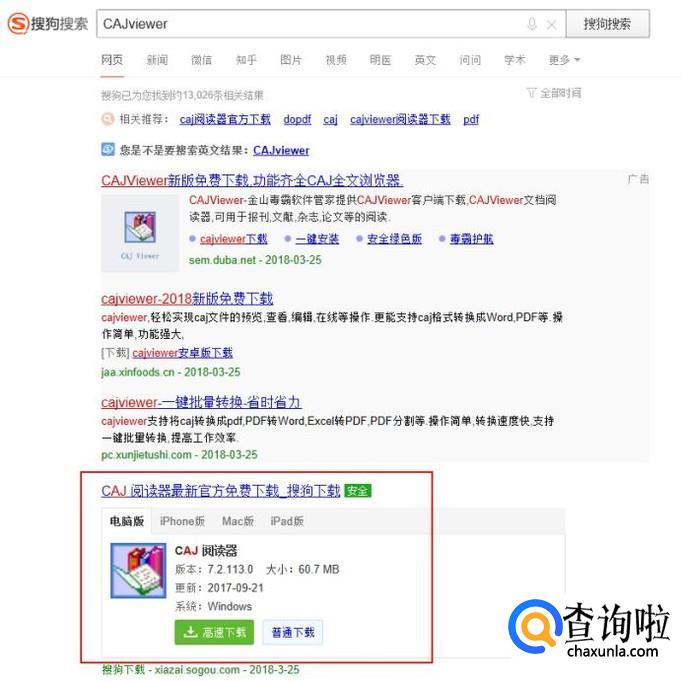Open the cajviewer-2018新版免费下载 result link
The height and width of the screenshot is (682, 682).
[x=187, y=299]
